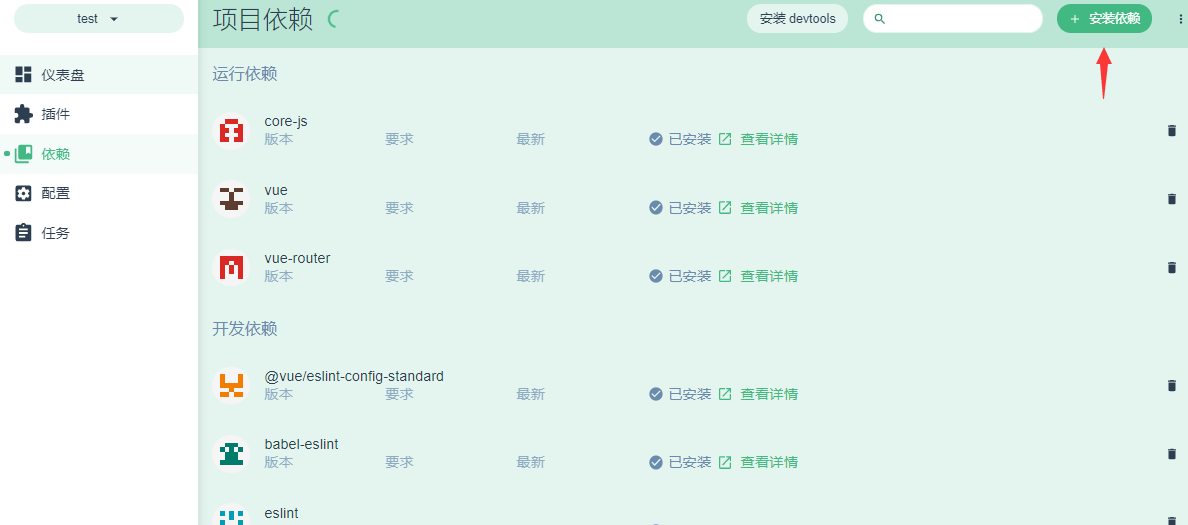Click the 安装依赖 install dependency button
This screenshot has width=1188, height=525.
1104,19
